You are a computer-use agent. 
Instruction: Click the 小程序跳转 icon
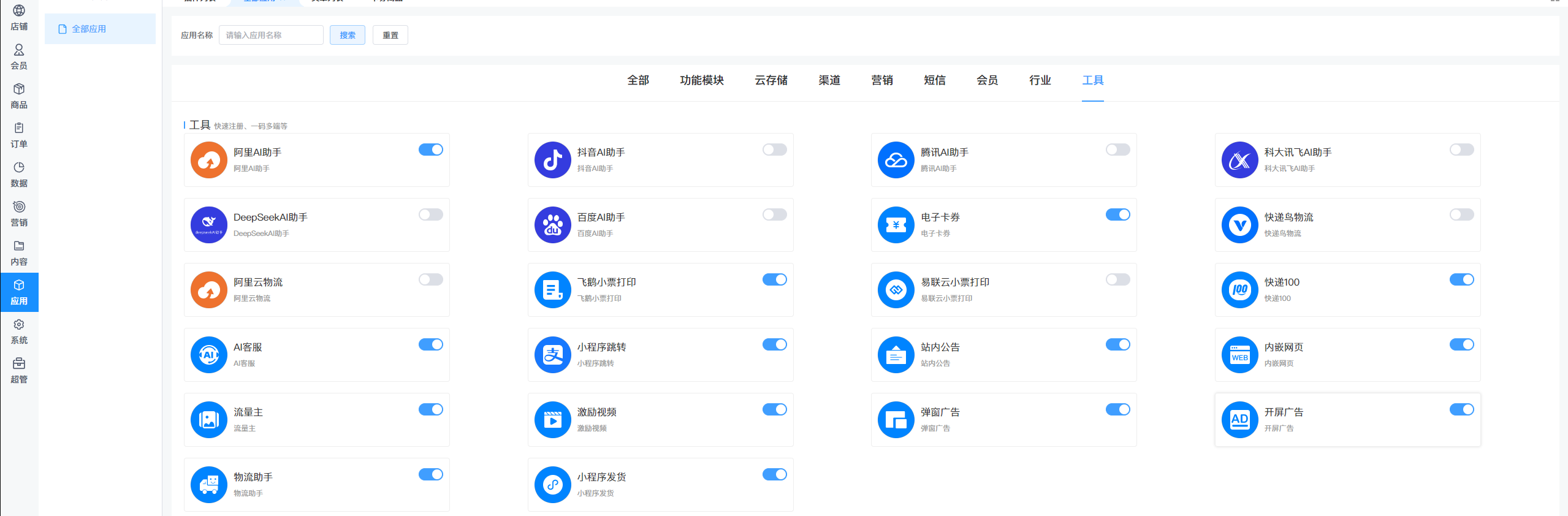point(553,355)
